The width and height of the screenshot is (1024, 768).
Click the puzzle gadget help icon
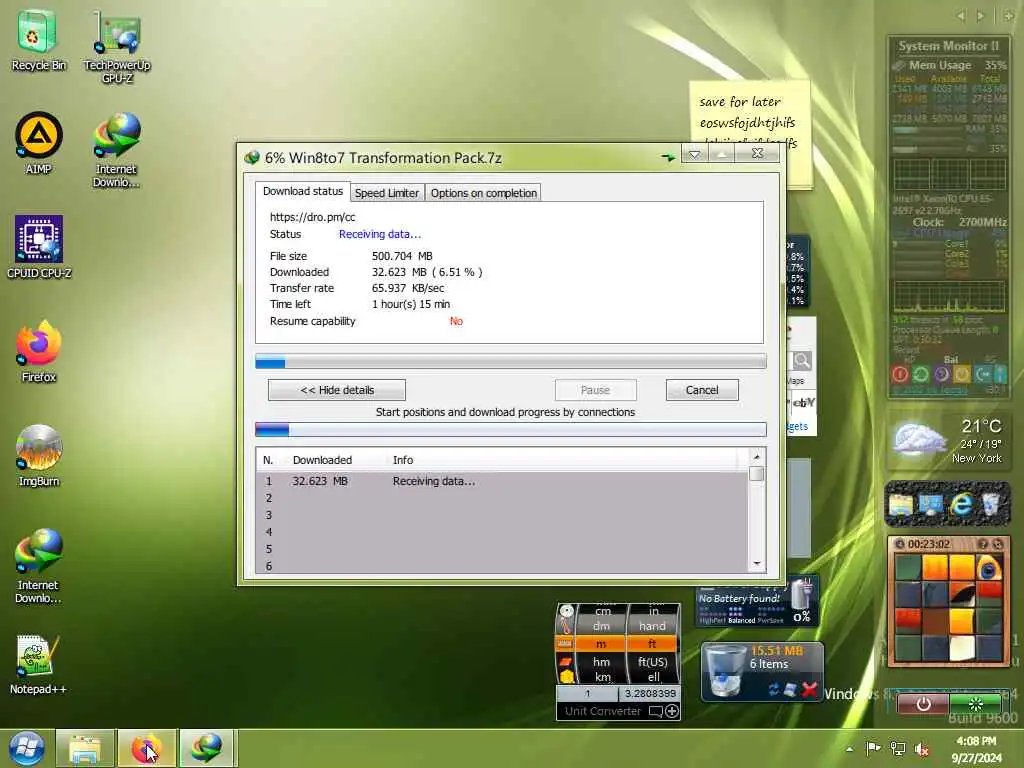[982, 544]
